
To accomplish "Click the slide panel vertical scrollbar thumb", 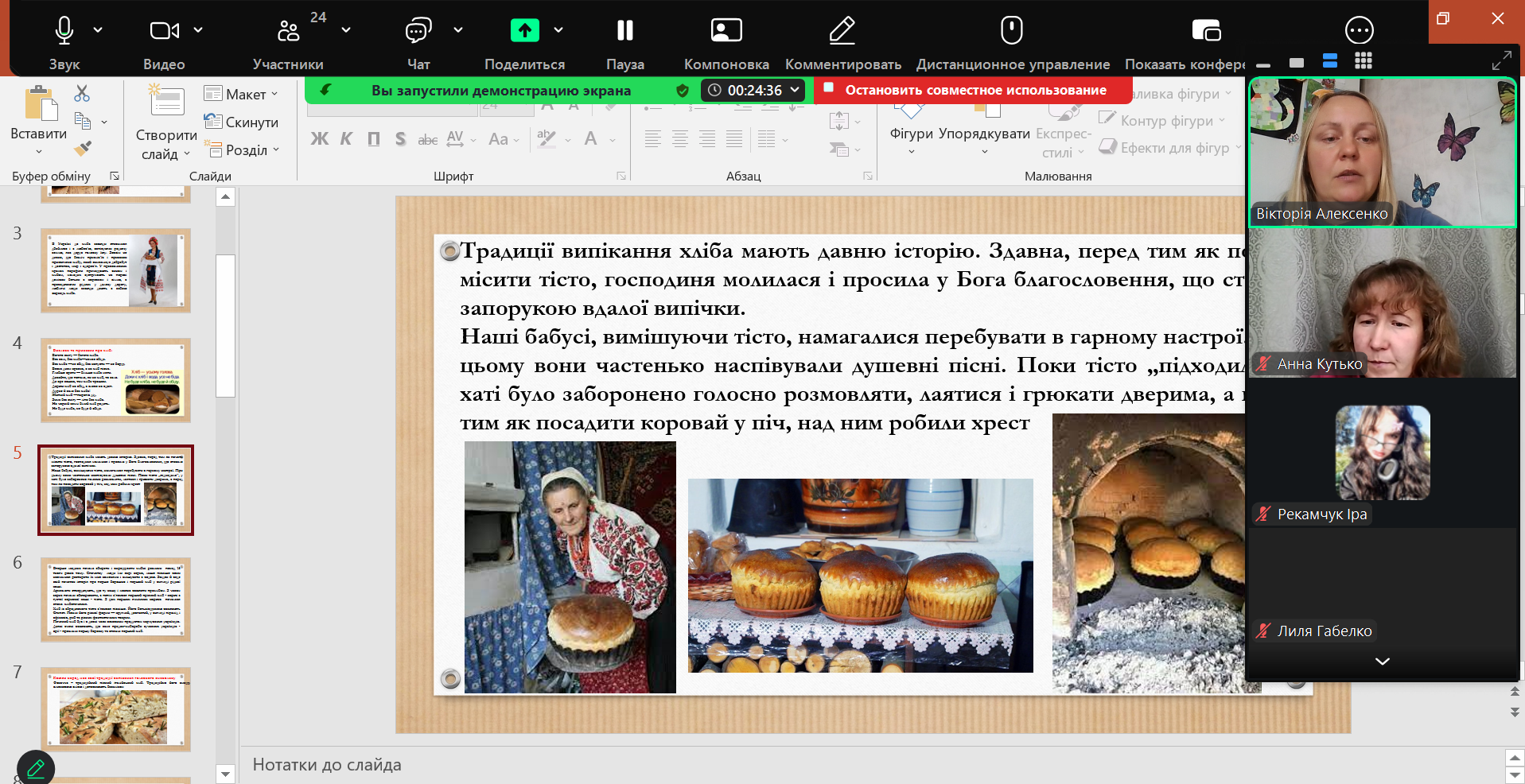I will tap(226, 324).
